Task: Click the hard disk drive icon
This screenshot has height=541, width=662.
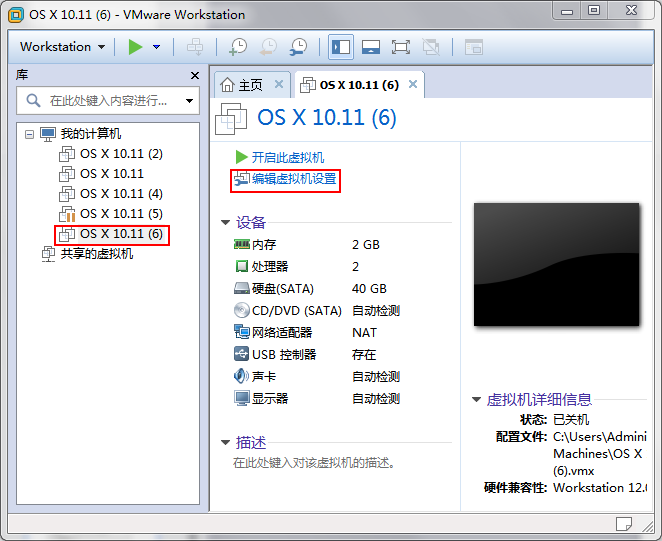Action: pos(242,288)
